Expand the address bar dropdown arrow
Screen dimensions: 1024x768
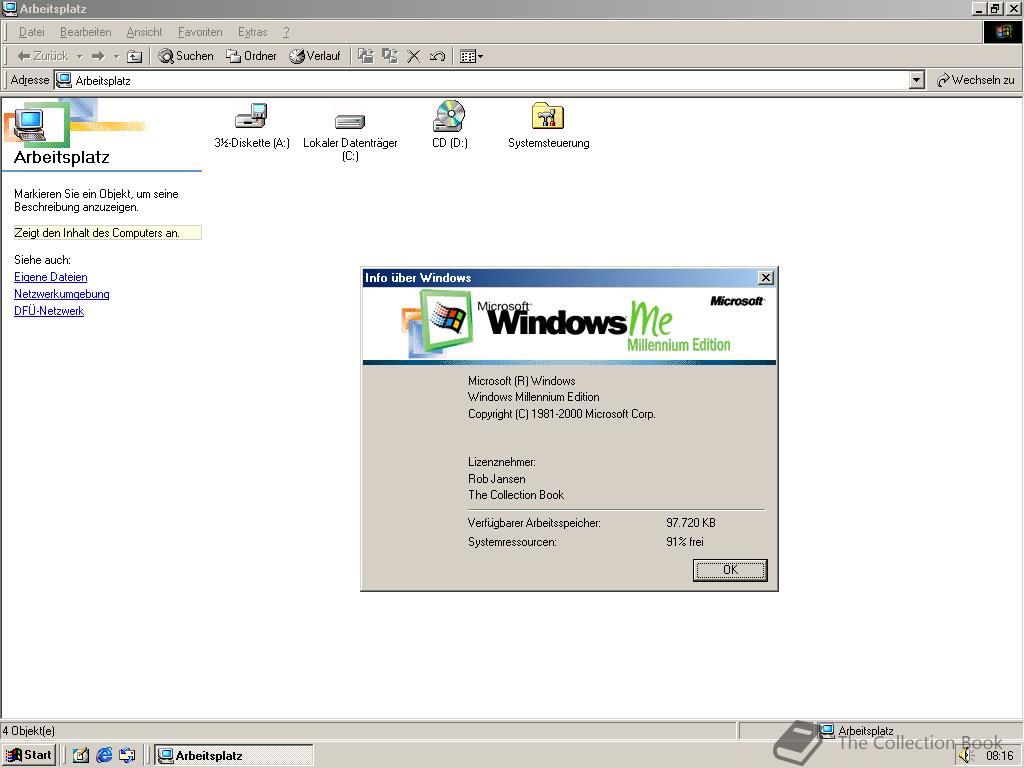pos(916,80)
